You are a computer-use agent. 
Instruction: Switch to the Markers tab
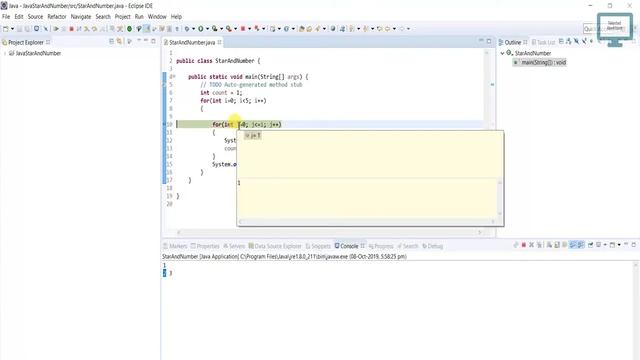pyautogui.click(x=175, y=246)
